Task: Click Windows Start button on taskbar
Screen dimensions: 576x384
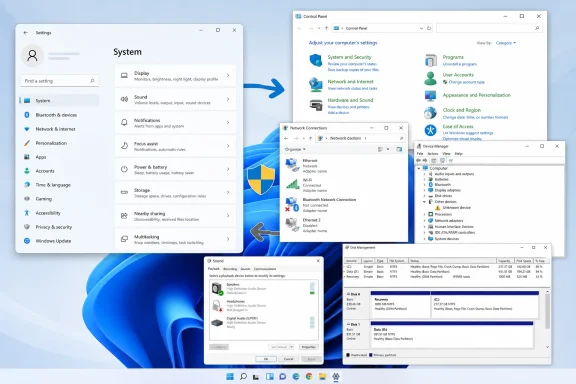Action: [x=230, y=376]
